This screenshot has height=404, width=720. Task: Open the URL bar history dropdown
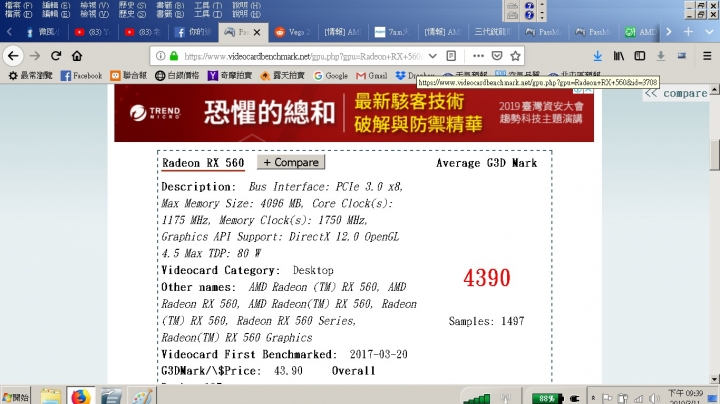tap(433, 56)
